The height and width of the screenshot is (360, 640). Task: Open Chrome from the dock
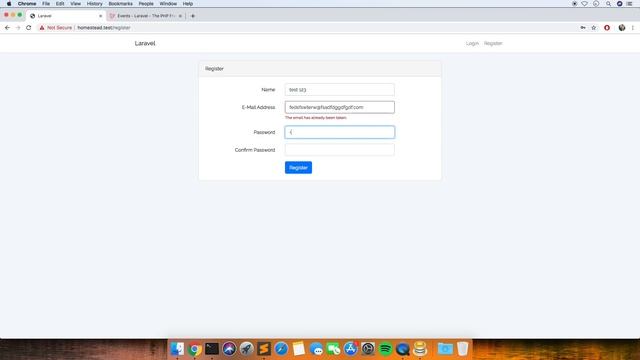tap(195, 349)
